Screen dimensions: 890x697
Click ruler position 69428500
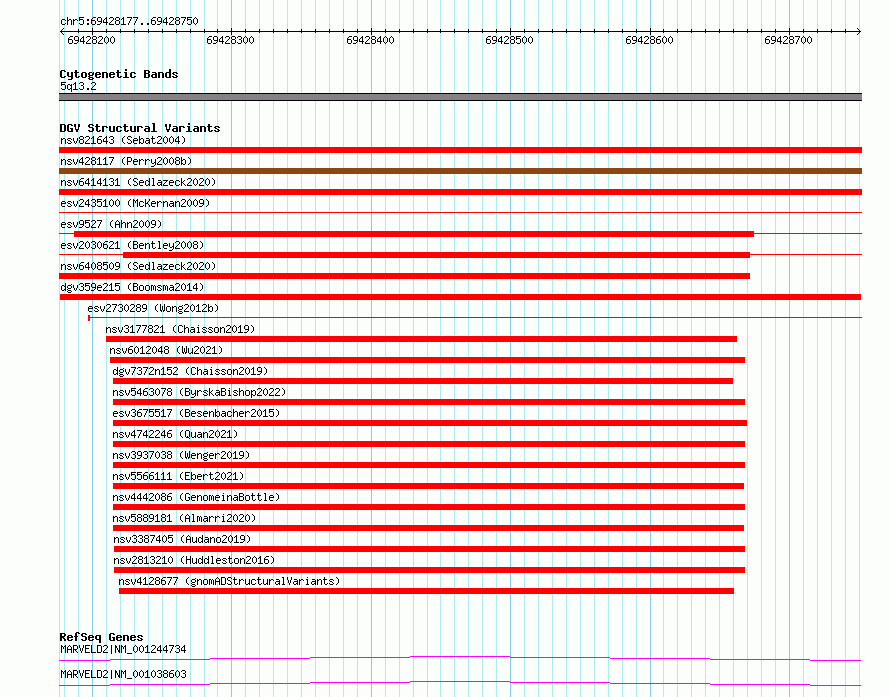[x=509, y=40]
